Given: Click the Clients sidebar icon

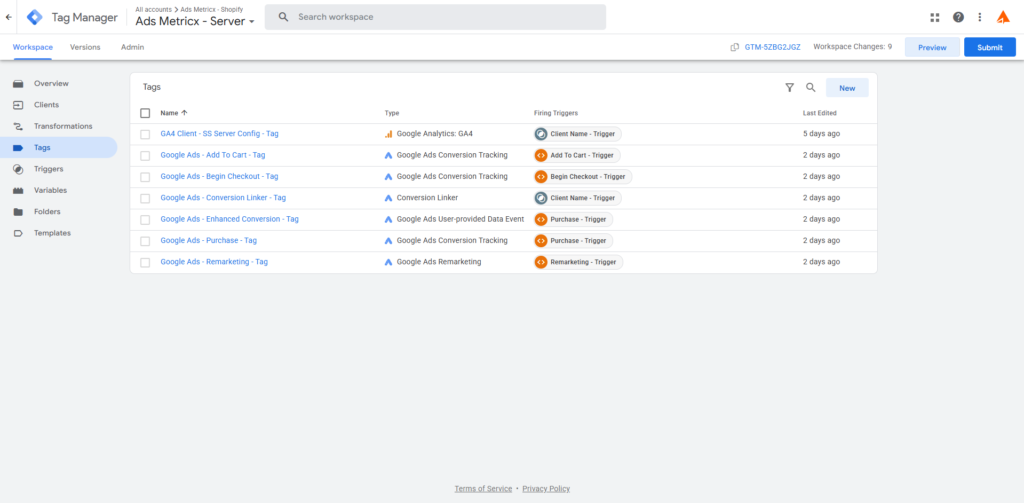Looking at the screenshot, I should click(x=18, y=105).
